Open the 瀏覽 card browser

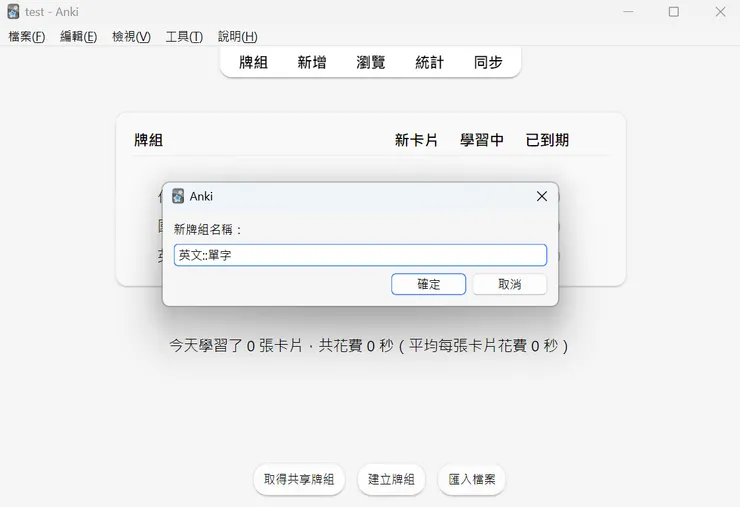click(x=370, y=62)
